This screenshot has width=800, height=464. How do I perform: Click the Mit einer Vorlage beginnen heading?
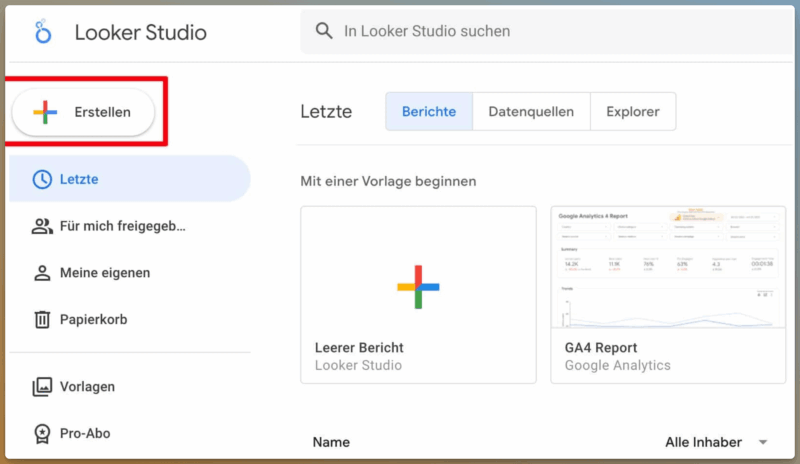(x=388, y=182)
